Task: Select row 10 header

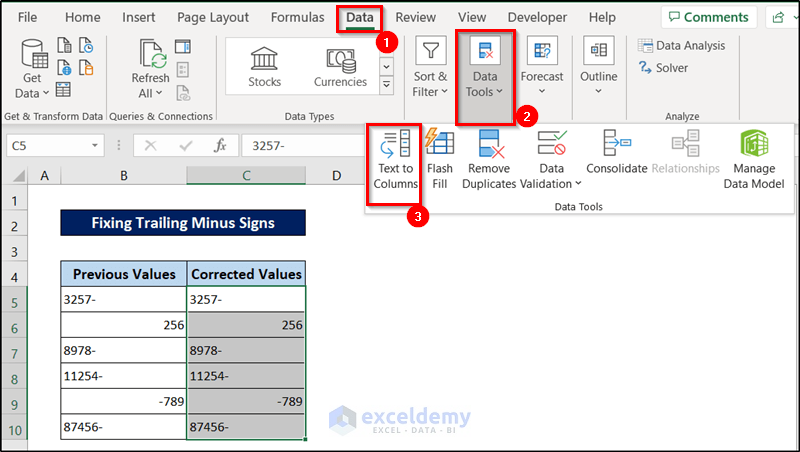Action: [14, 430]
